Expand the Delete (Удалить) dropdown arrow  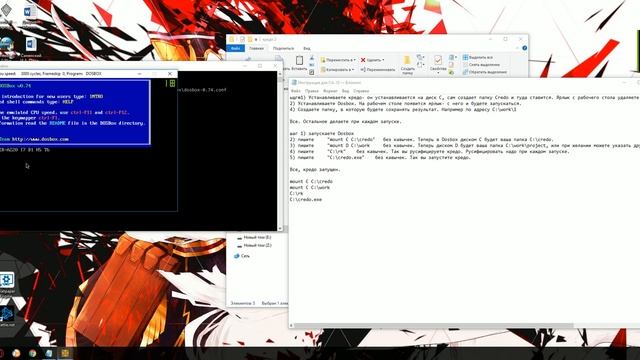[383, 60]
